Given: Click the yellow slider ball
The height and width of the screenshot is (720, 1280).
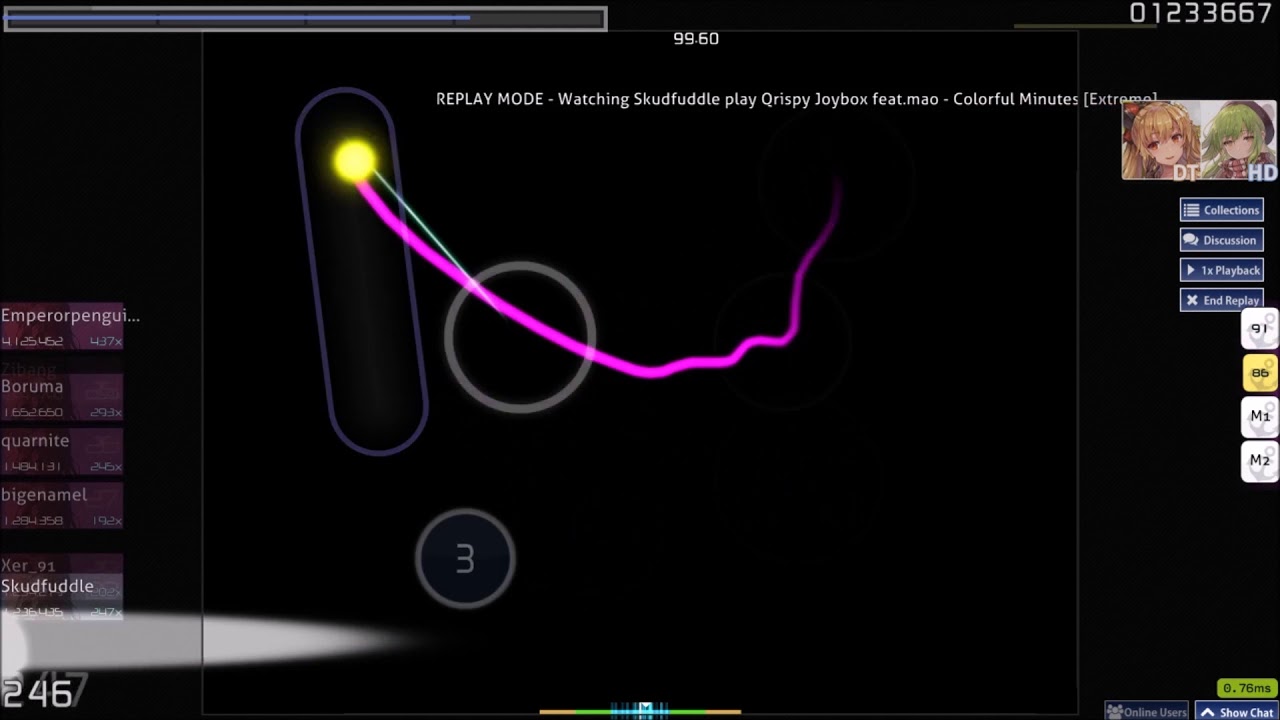Looking at the screenshot, I should 354,161.
